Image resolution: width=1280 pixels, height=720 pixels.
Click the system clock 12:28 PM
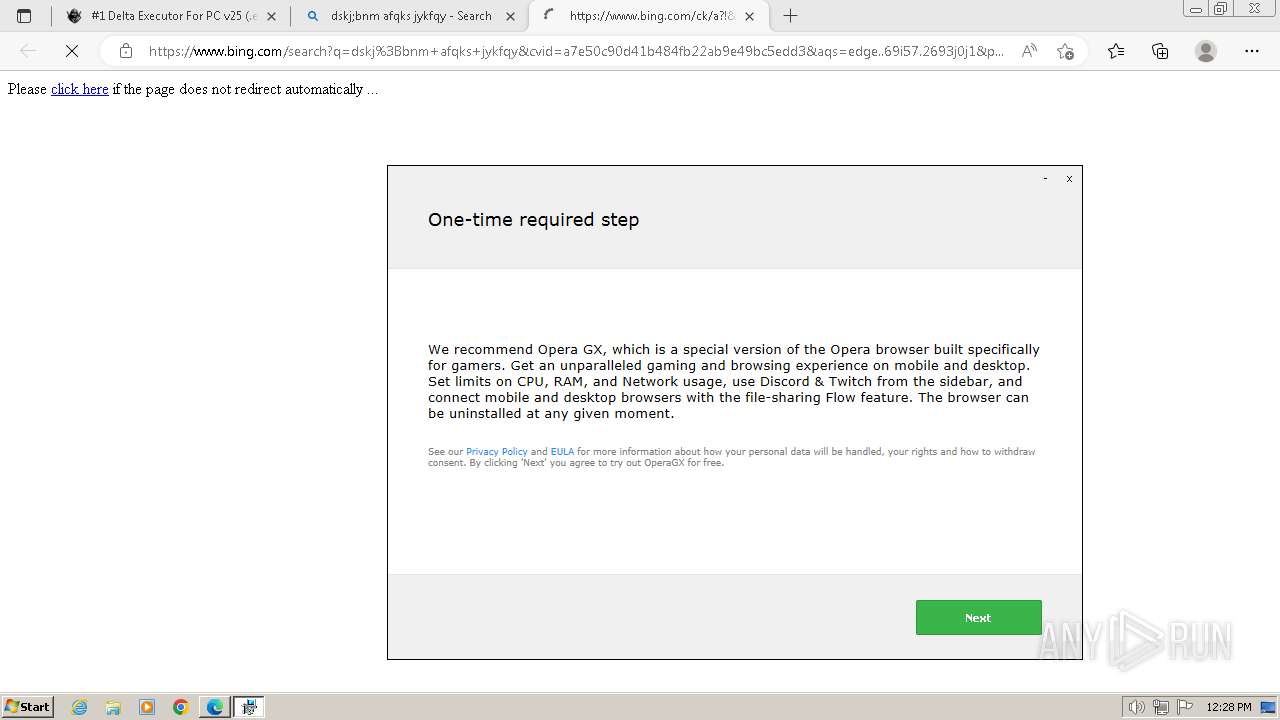coord(1229,707)
